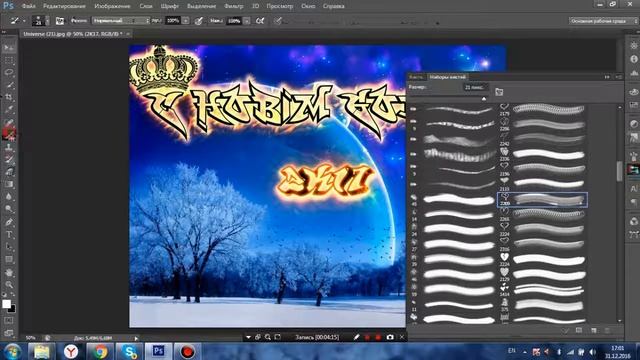Open Skype from the taskbar

(x=129, y=351)
